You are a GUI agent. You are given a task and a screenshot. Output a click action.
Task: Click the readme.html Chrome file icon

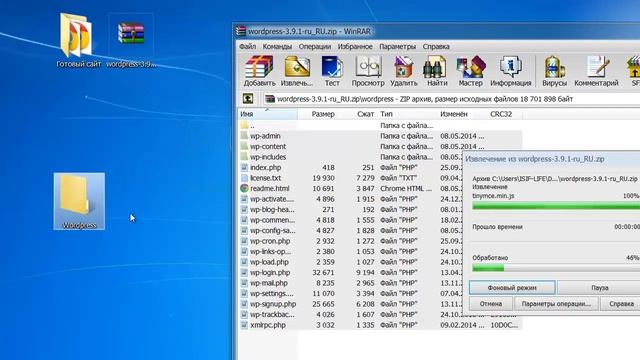point(244,188)
